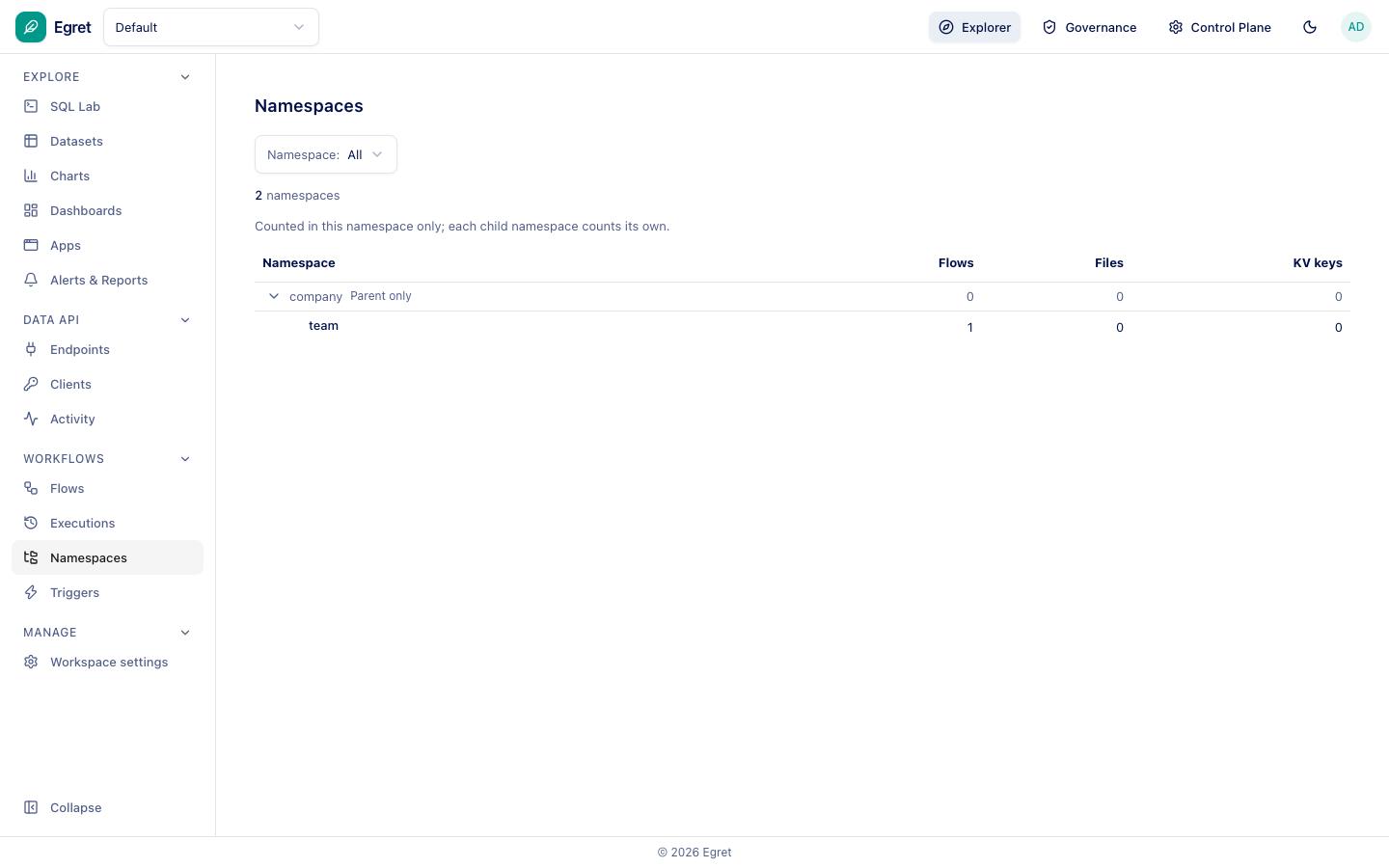Open Apps in sidebar
The width and height of the screenshot is (1389, 868).
click(x=107, y=245)
